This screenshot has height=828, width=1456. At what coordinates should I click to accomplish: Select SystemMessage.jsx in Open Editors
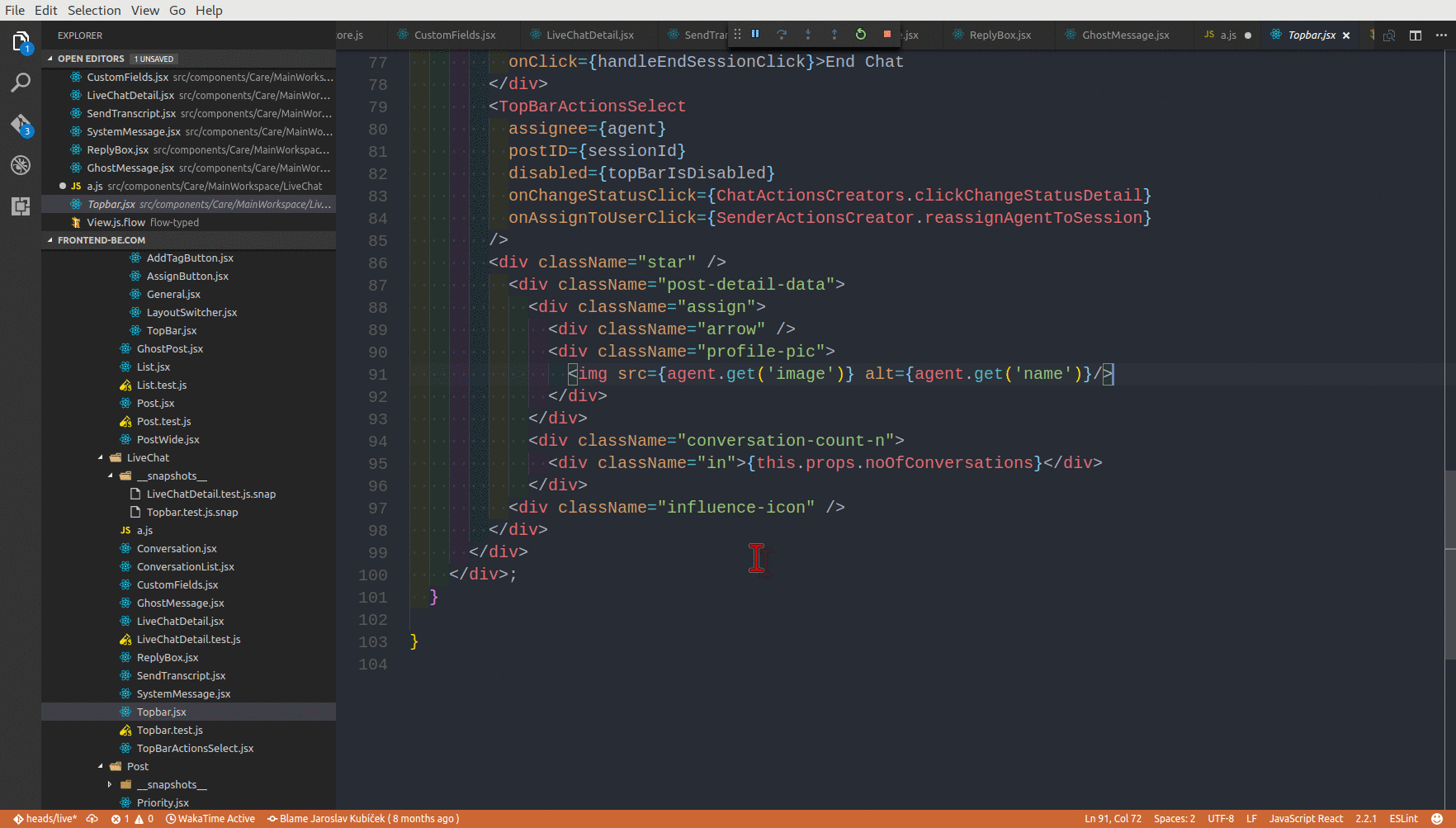[188, 131]
